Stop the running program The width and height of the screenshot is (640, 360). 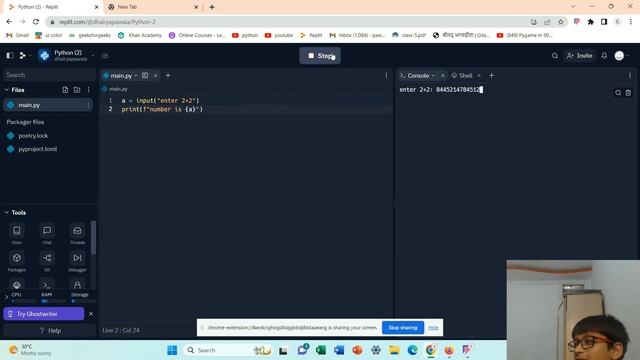click(320, 56)
